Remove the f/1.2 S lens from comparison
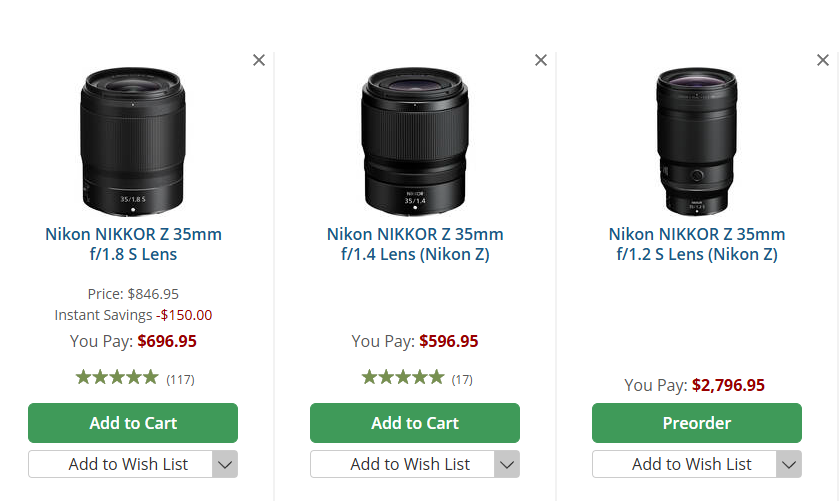The width and height of the screenshot is (840, 501). [x=823, y=60]
